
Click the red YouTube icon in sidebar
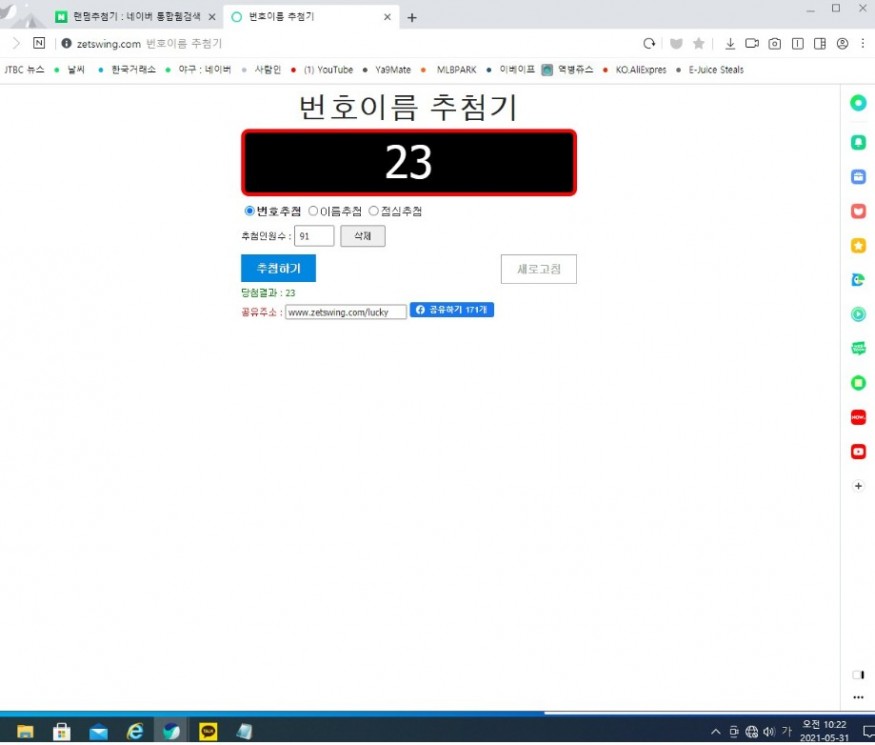click(x=858, y=452)
